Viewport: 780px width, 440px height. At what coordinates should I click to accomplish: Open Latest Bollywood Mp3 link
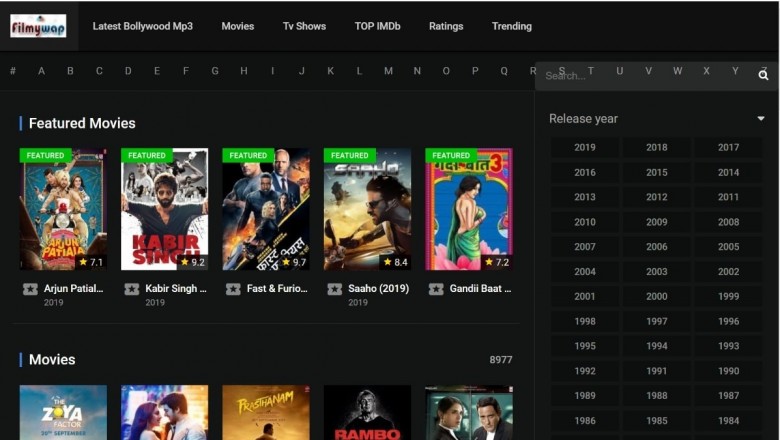click(x=142, y=26)
